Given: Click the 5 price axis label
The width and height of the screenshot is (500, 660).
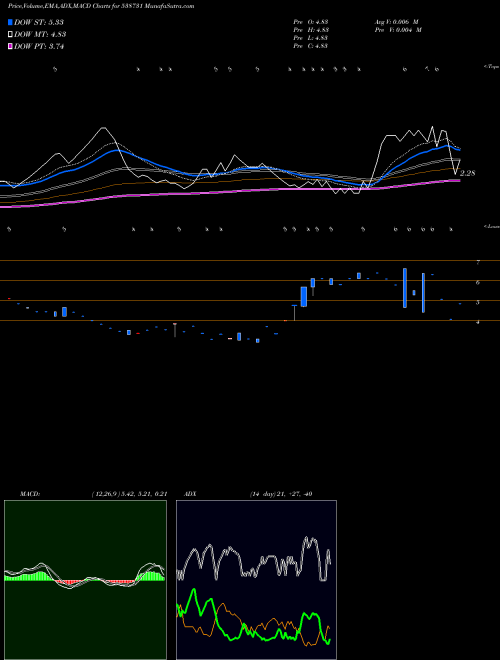Looking at the screenshot, I should pos(478,302).
